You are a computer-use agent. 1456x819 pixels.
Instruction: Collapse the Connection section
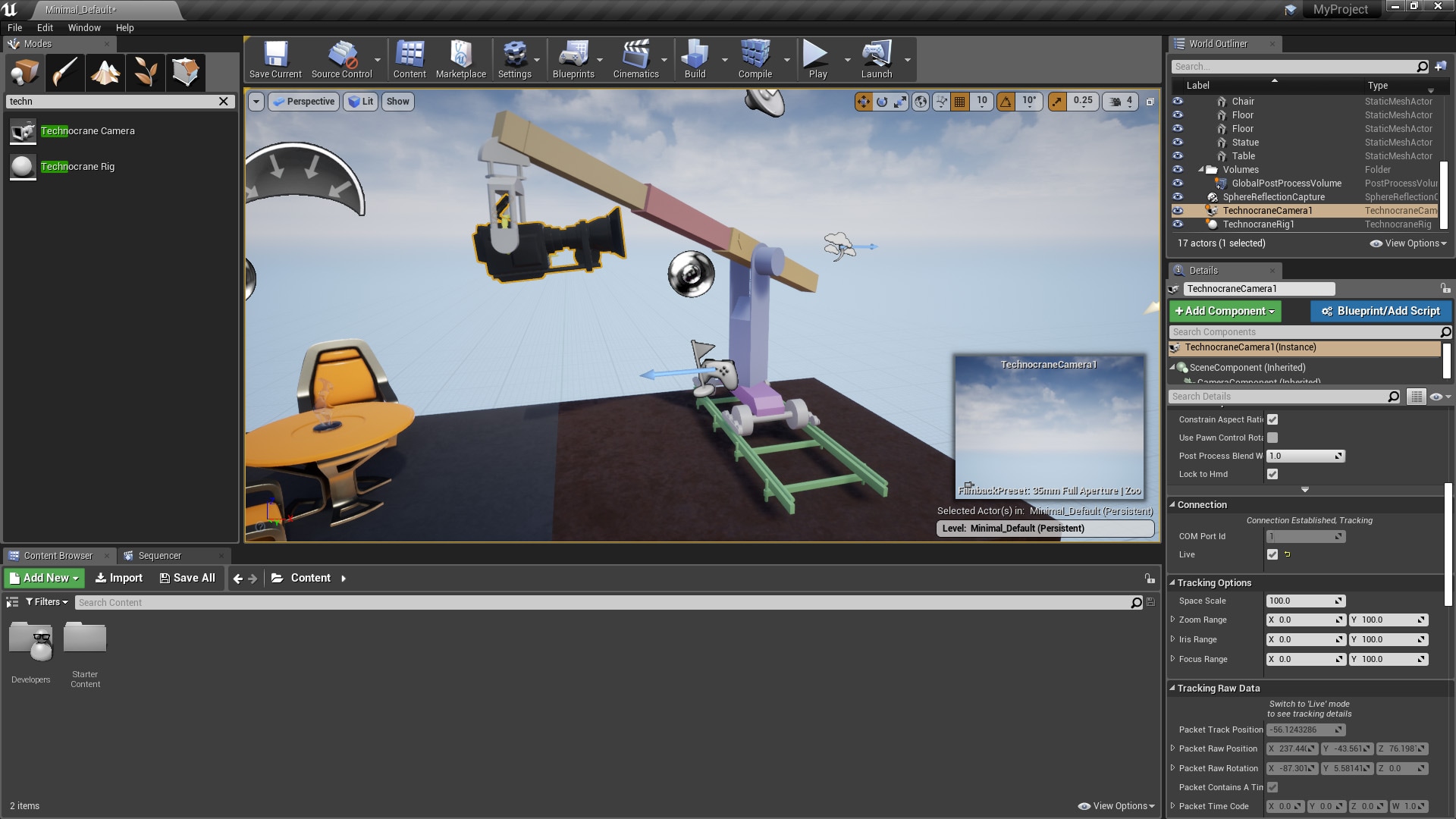pos(1172,504)
